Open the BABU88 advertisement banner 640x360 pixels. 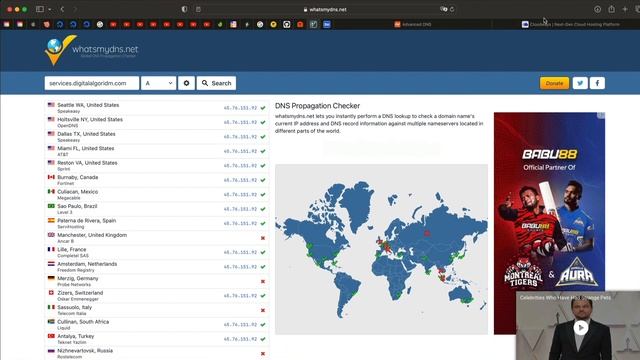coord(549,223)
